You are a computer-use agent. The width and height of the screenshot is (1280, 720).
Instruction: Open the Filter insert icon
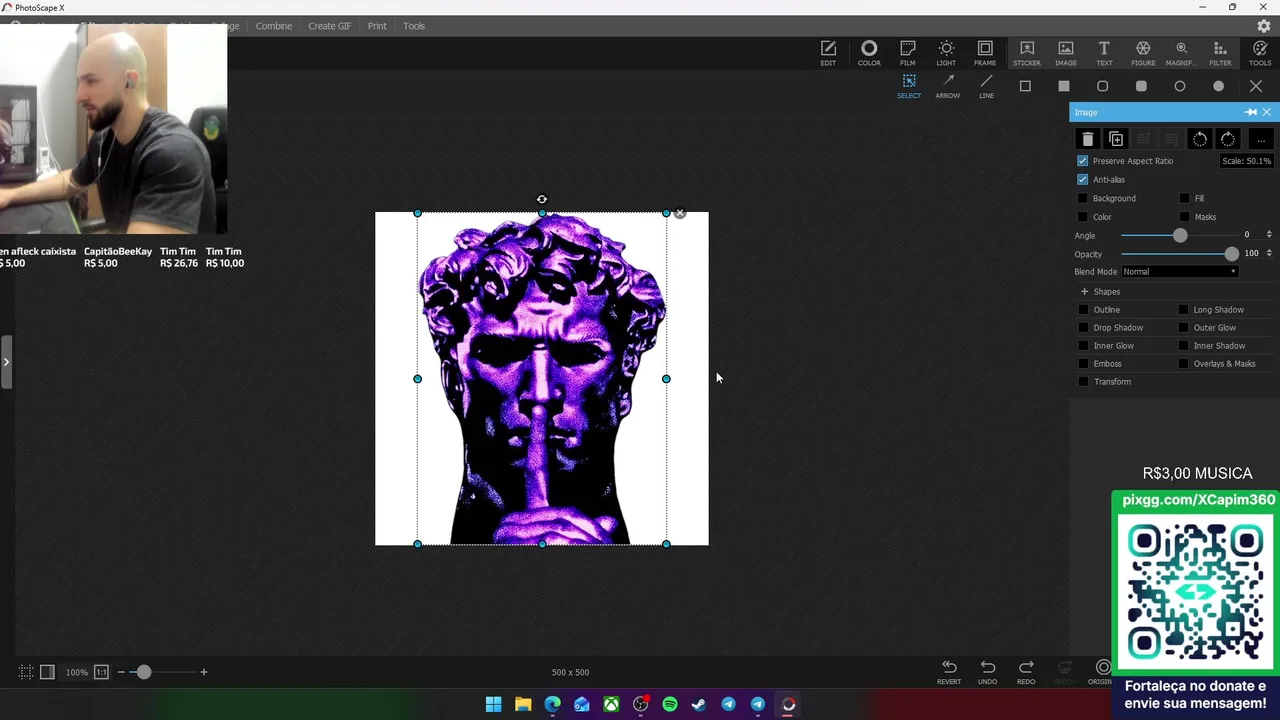click(x=1220, y=53)
